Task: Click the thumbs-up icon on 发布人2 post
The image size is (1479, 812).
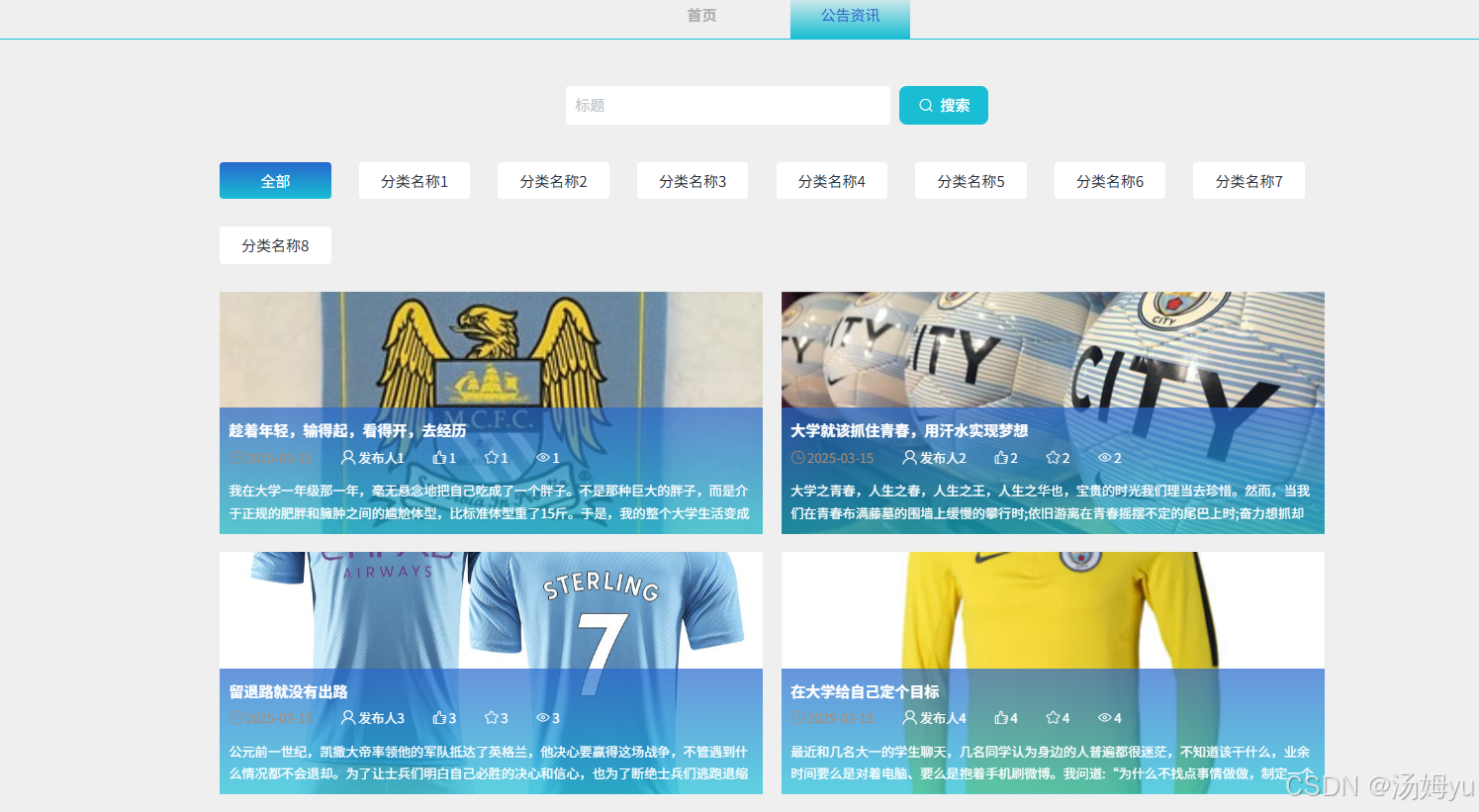Action: (x=1001, y=457)
